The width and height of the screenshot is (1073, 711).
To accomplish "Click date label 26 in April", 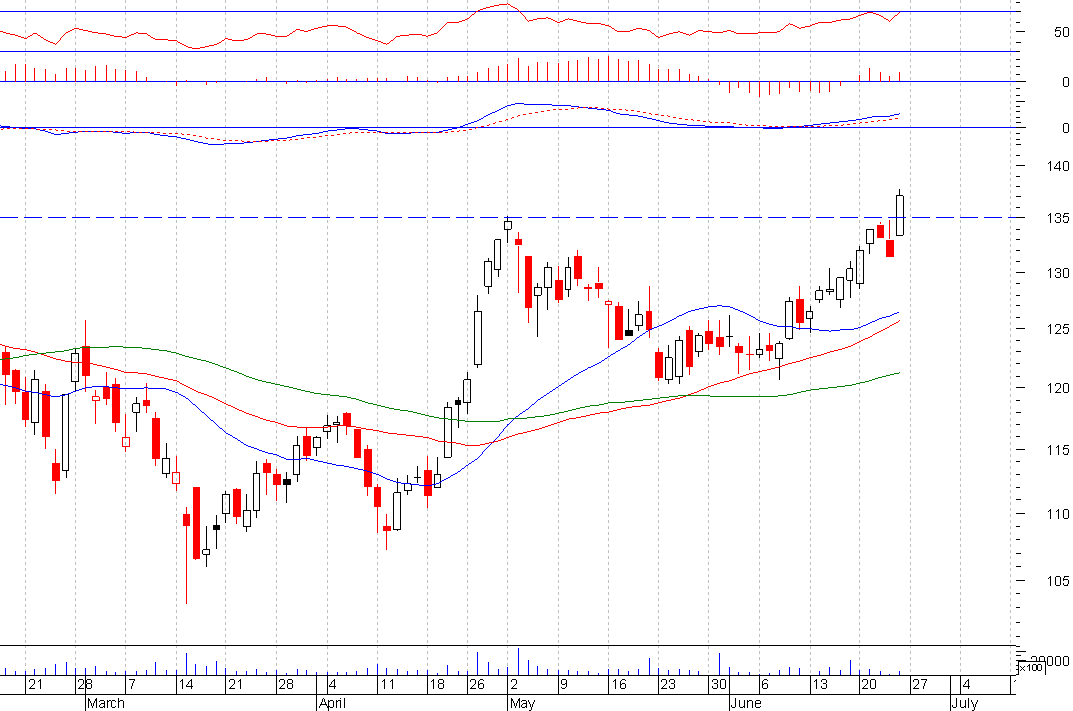I will coord(477,684).
